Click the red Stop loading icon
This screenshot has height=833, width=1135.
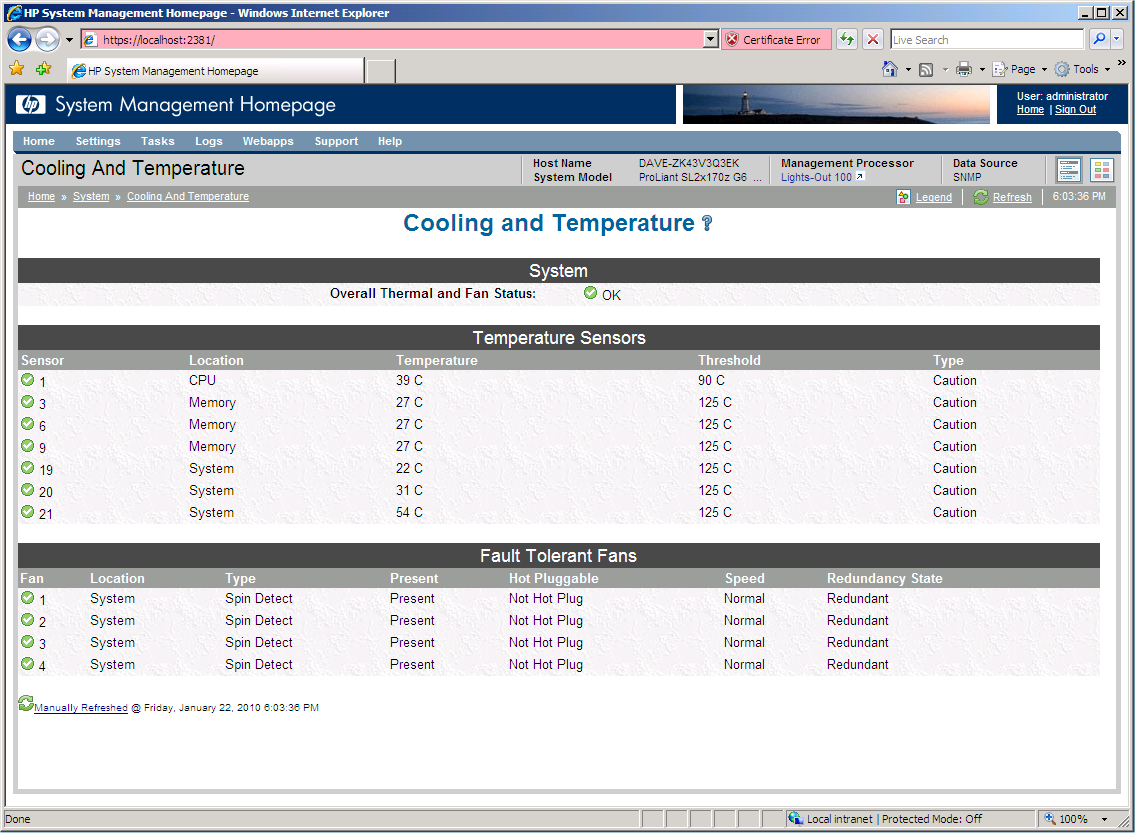(873, 40)
